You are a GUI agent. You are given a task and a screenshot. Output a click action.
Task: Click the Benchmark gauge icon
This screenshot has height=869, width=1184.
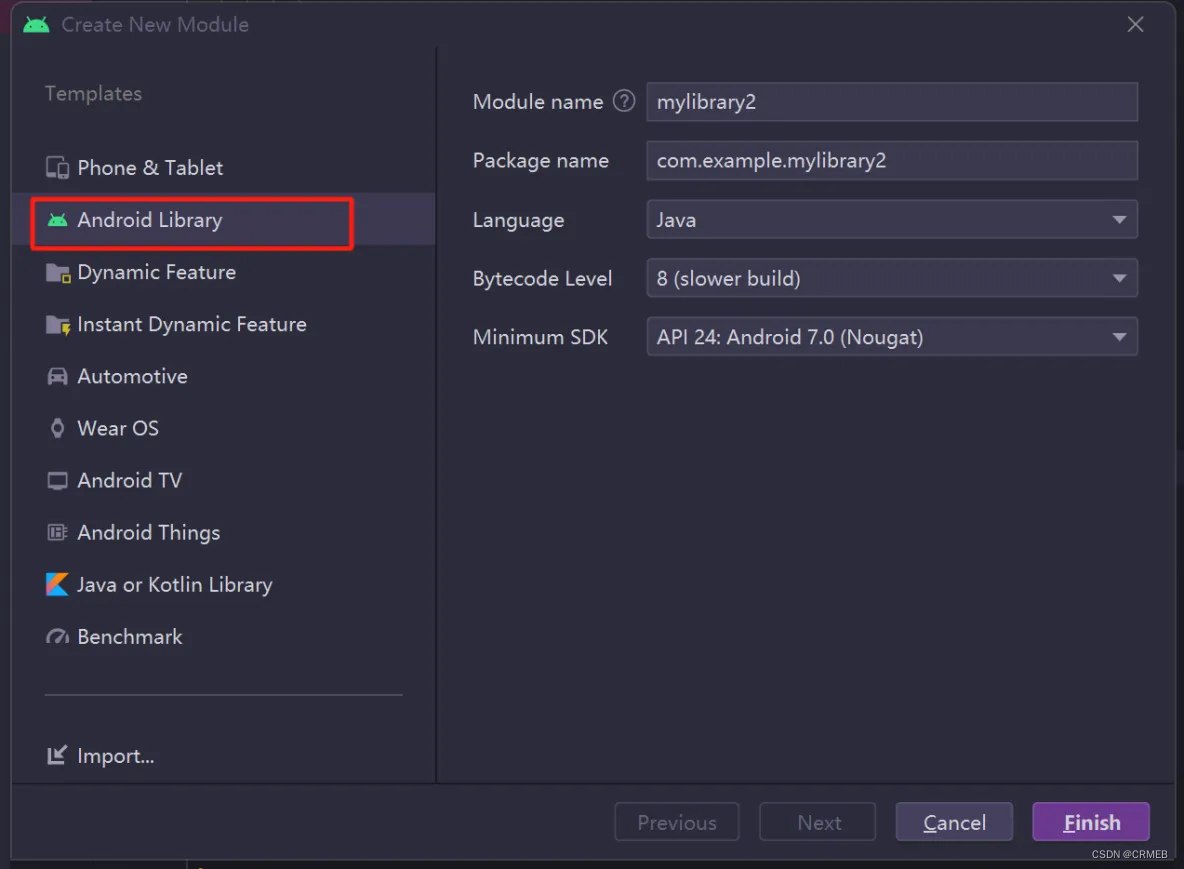57,636
